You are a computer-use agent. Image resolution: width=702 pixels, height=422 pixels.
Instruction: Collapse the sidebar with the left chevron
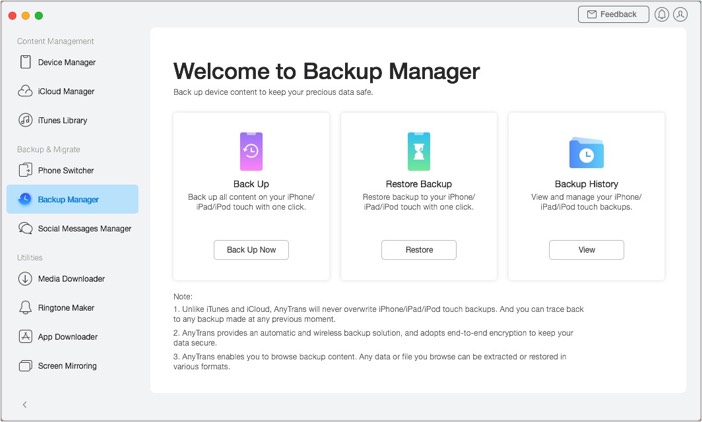25,404
